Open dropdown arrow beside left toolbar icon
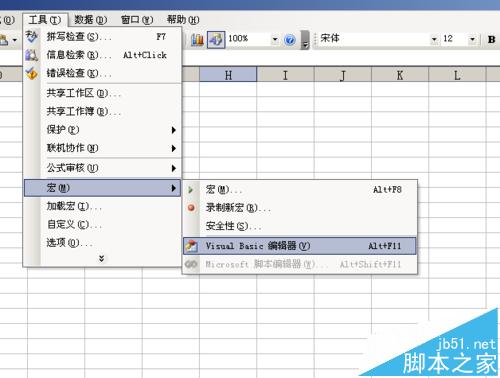The height and width of the screenshot is (378, 500). pyautogui.click(x=15, y=40)
